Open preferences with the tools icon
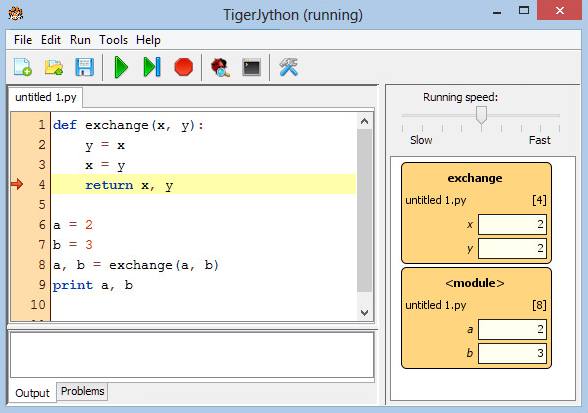Image resolution: width=588 pixels, height=413 pixels. coord(288,67)
